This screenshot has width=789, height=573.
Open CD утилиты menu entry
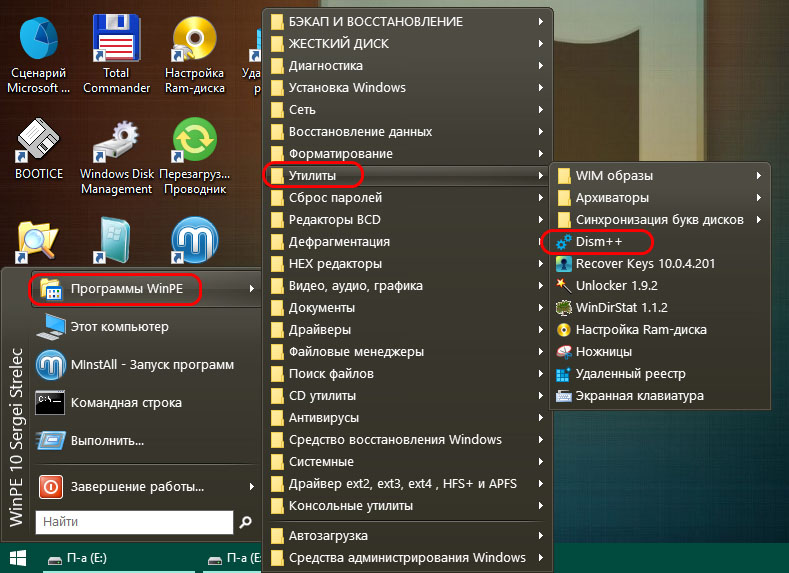coord(407,396)
